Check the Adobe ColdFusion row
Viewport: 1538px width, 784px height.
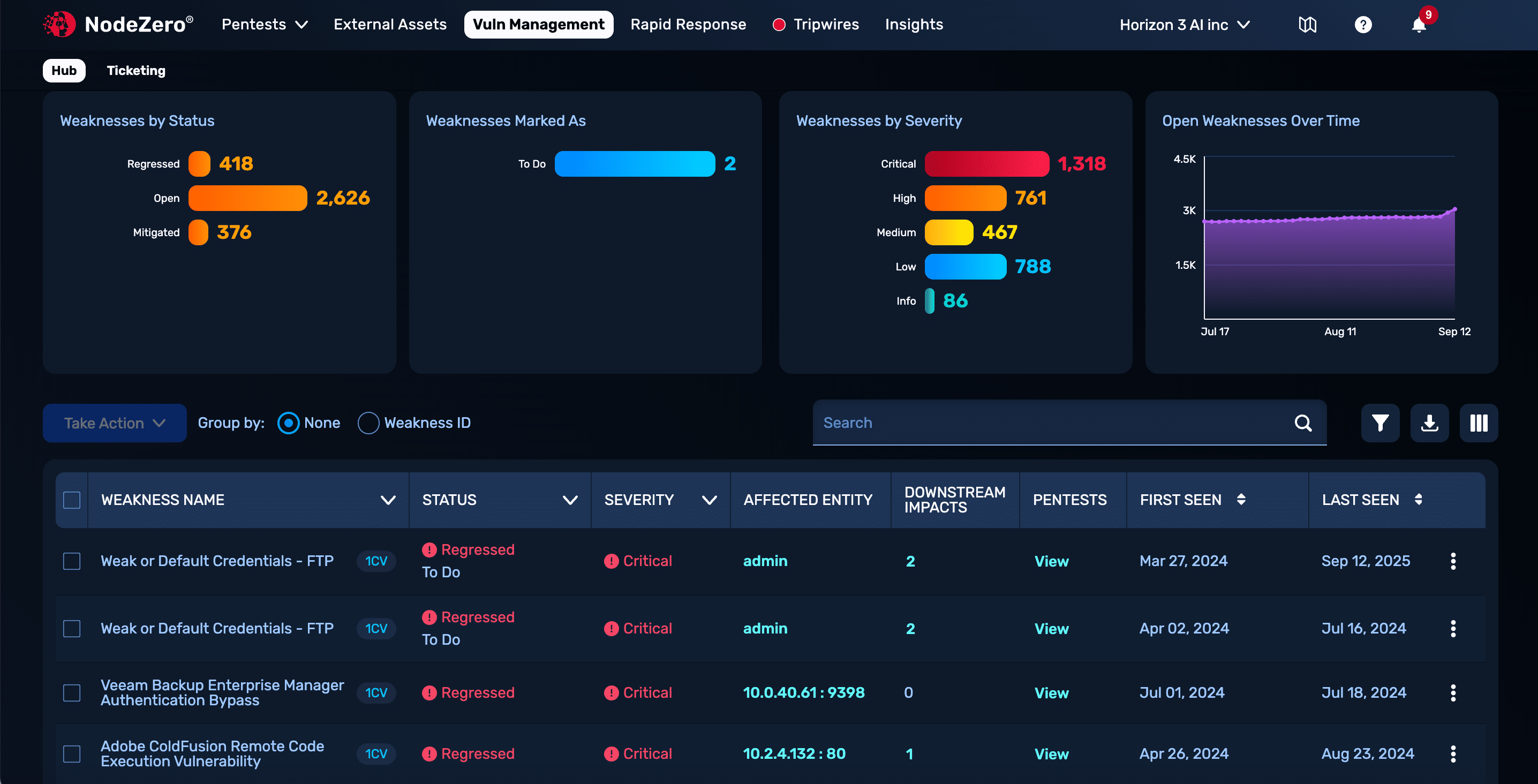tap(72, 753)
